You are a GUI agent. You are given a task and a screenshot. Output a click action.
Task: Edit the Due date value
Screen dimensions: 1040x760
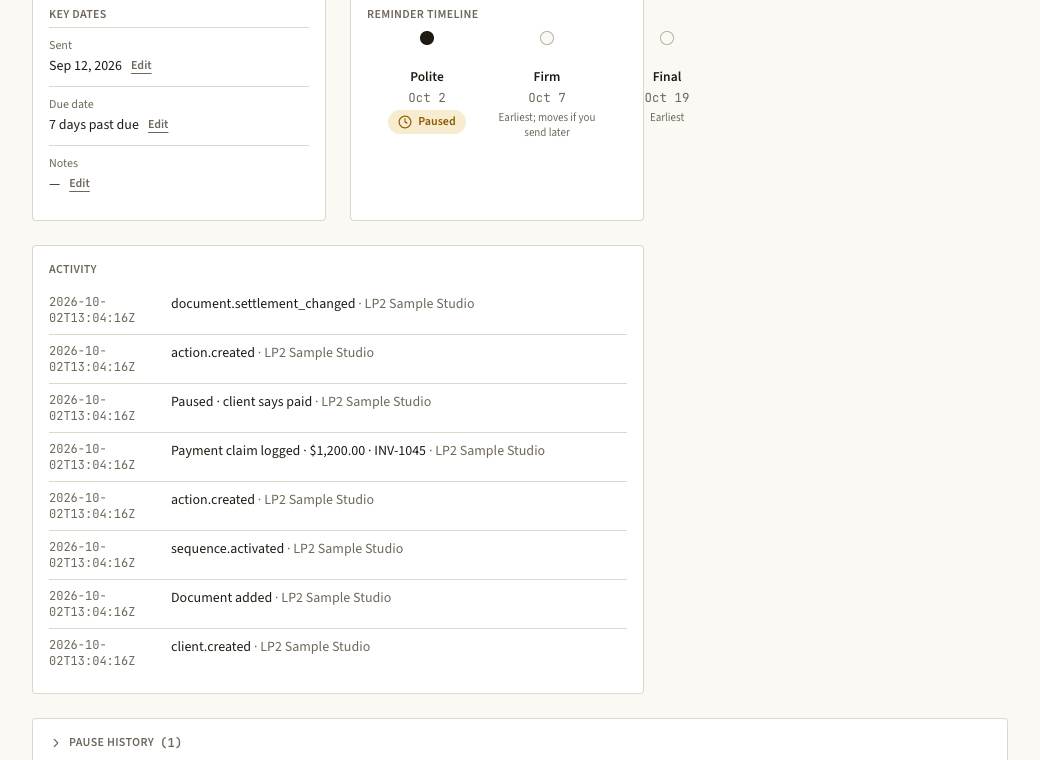click(x=158, y=125)
